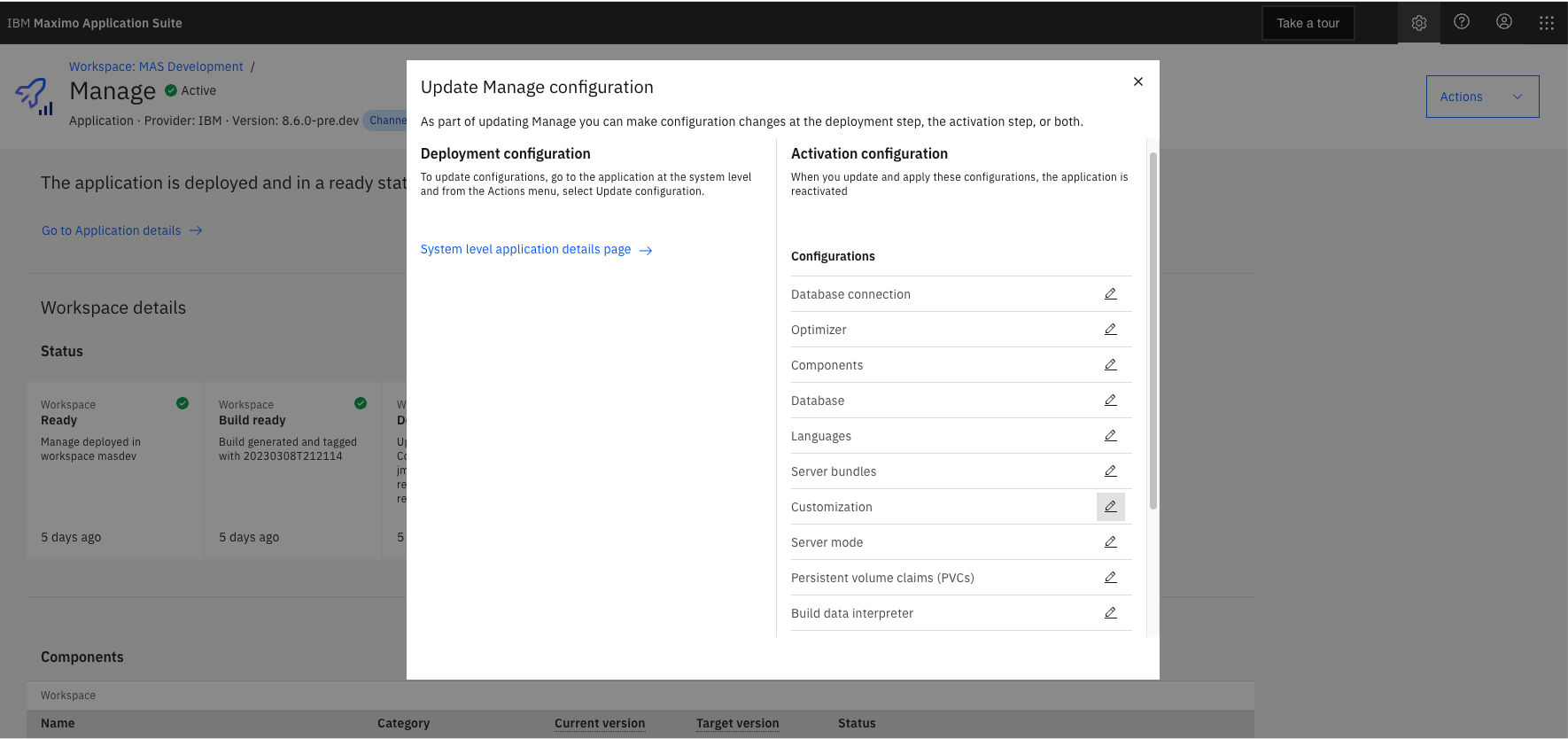Click the Active status indicator
The height and width of the screenshot is (739, 1568).
pyautogui.click(x=190, y=90)
